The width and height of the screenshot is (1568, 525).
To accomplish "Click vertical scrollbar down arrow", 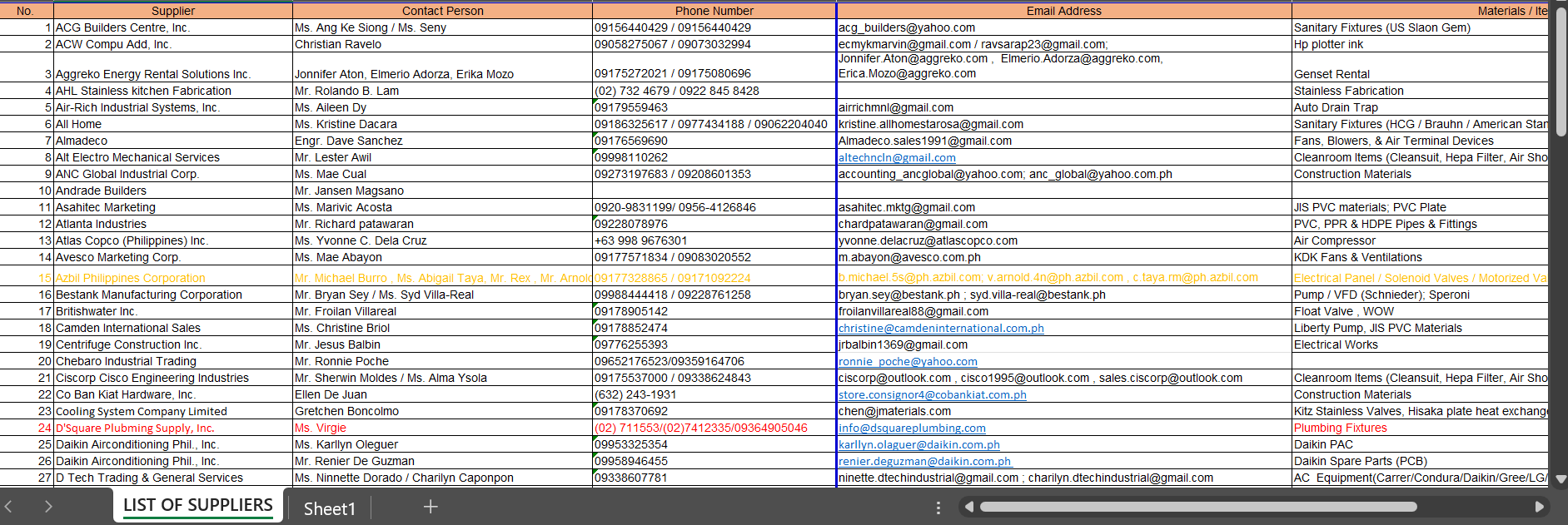I will tap(1561, 480).
